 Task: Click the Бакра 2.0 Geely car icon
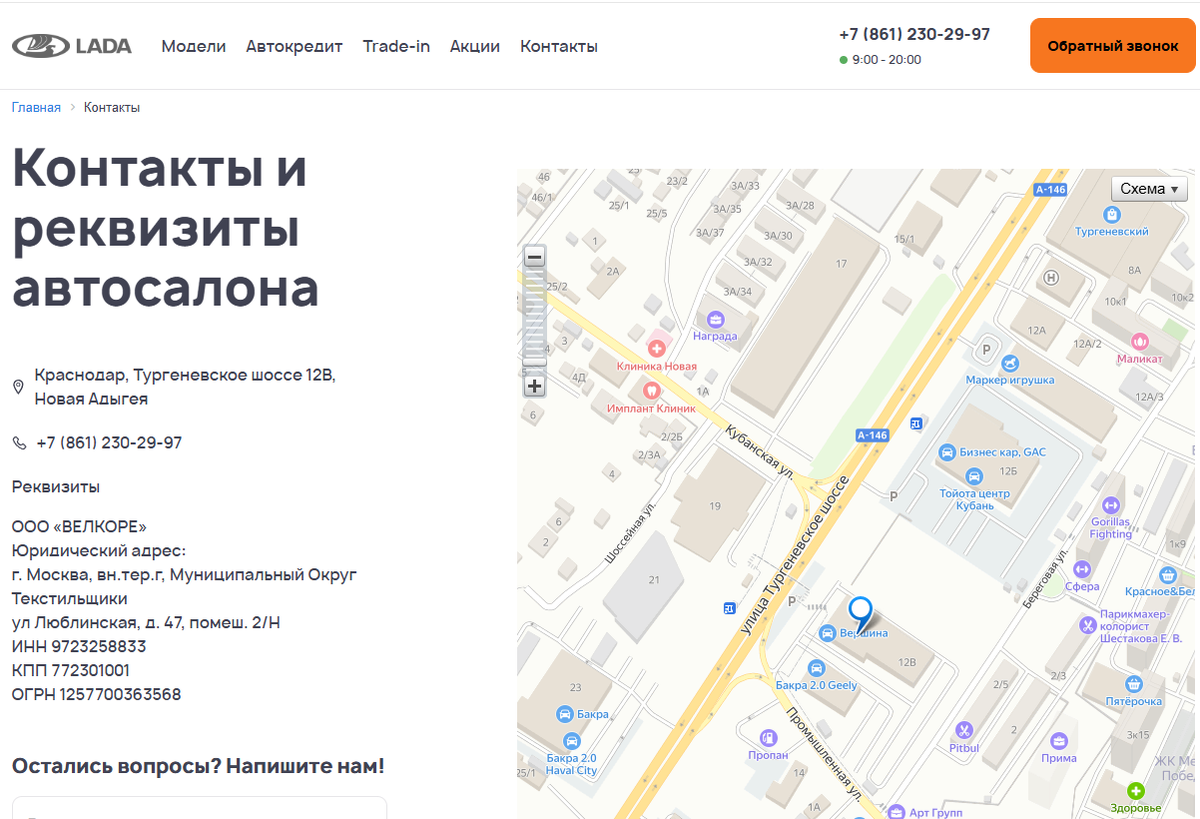(x=817, y=668)
